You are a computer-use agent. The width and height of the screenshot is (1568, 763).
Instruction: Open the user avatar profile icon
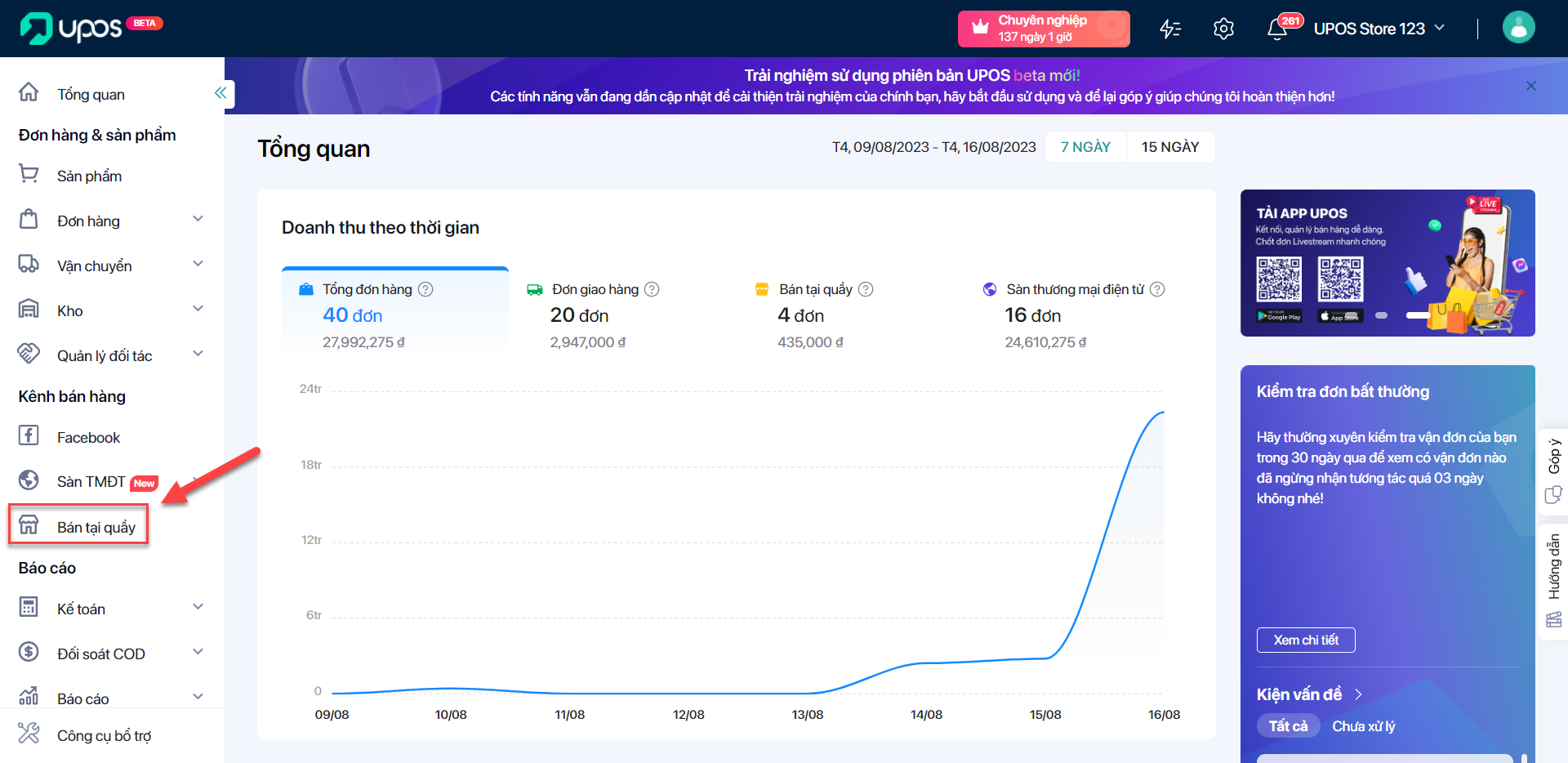point(1518,28)
